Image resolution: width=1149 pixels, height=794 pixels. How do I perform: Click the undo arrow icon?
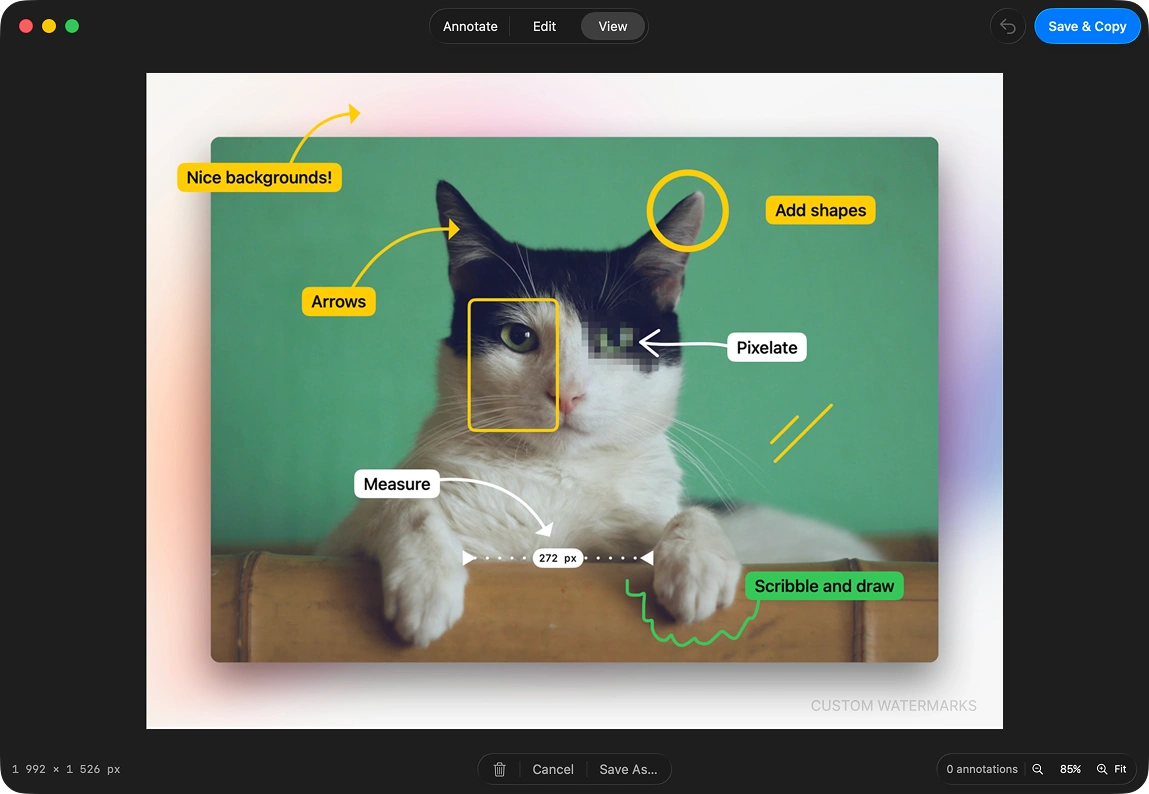(x=1008, y=26)
